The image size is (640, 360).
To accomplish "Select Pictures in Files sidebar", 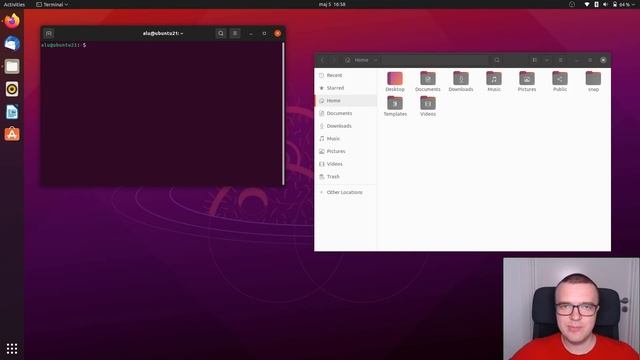I will pyautogui.click(x=346, y=151).
